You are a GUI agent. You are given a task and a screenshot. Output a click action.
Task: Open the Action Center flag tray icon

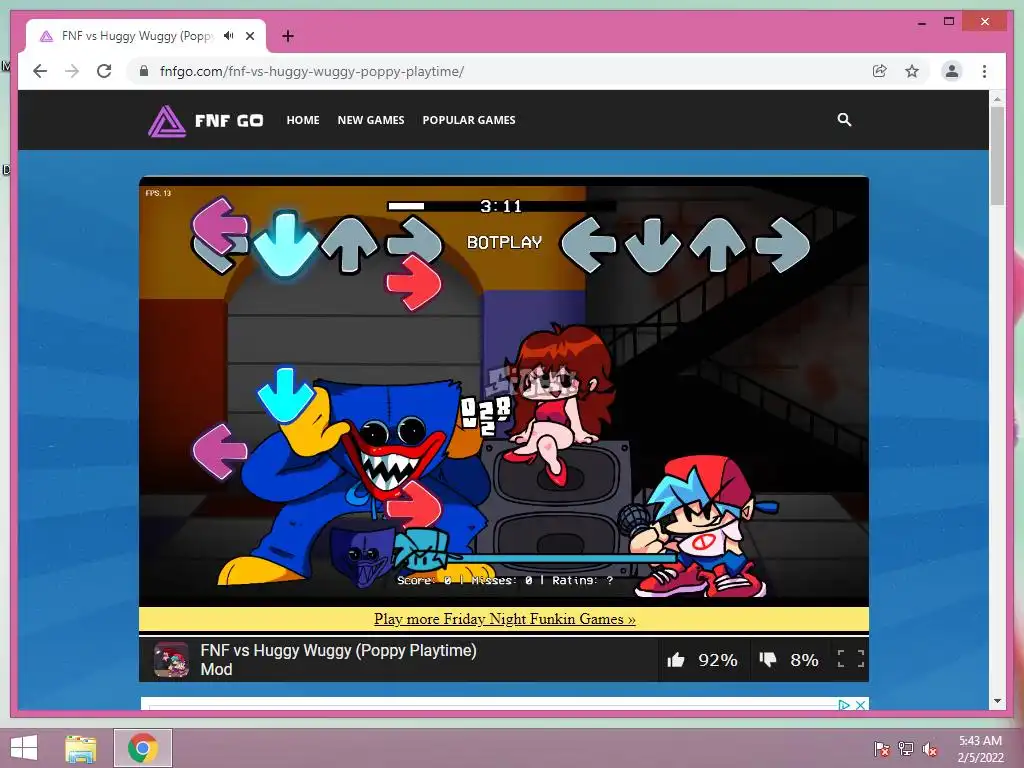click(882, 749)
